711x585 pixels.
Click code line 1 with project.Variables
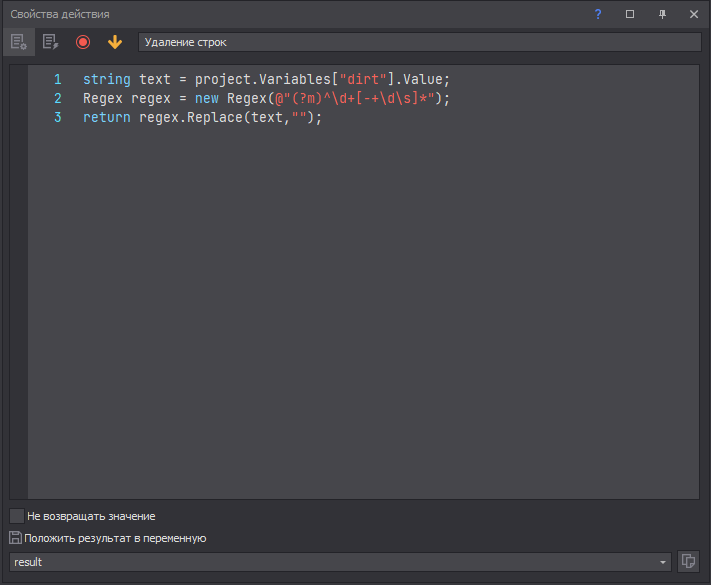[x=267, y=79]
